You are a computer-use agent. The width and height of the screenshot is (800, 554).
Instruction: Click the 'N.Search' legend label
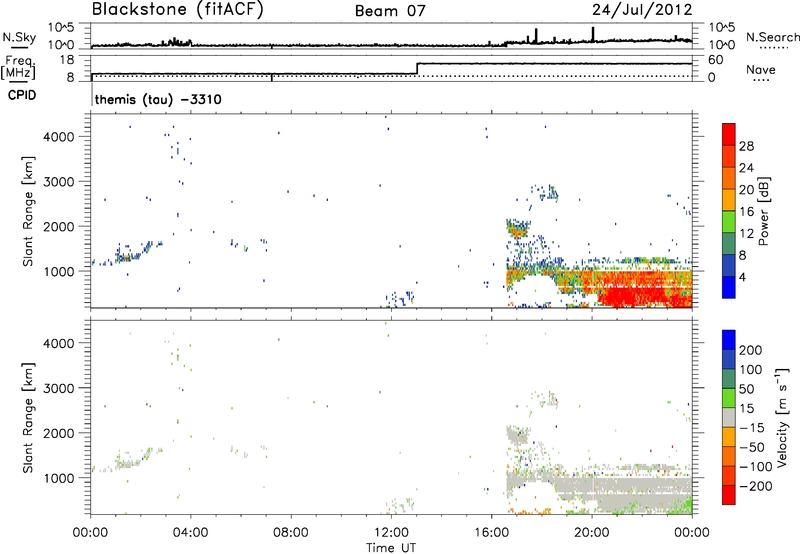[773, 37]
